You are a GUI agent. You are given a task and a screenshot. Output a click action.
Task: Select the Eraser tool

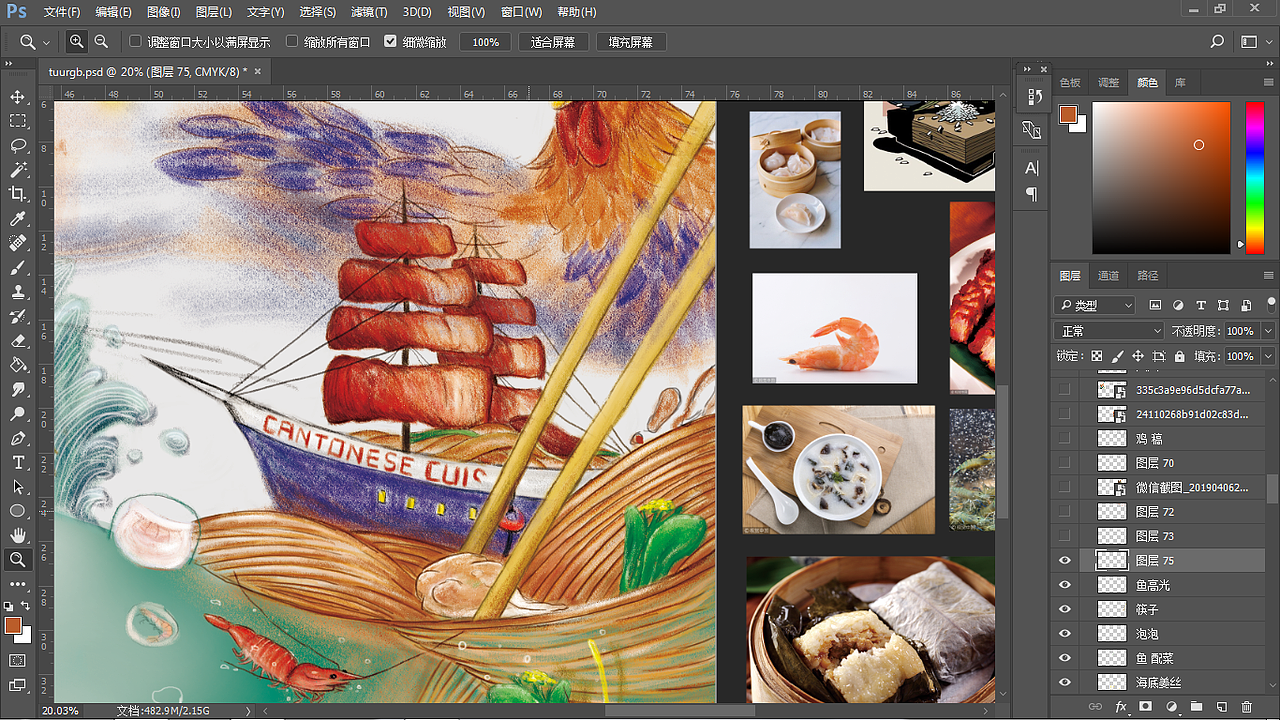click(x=17, y=340)
